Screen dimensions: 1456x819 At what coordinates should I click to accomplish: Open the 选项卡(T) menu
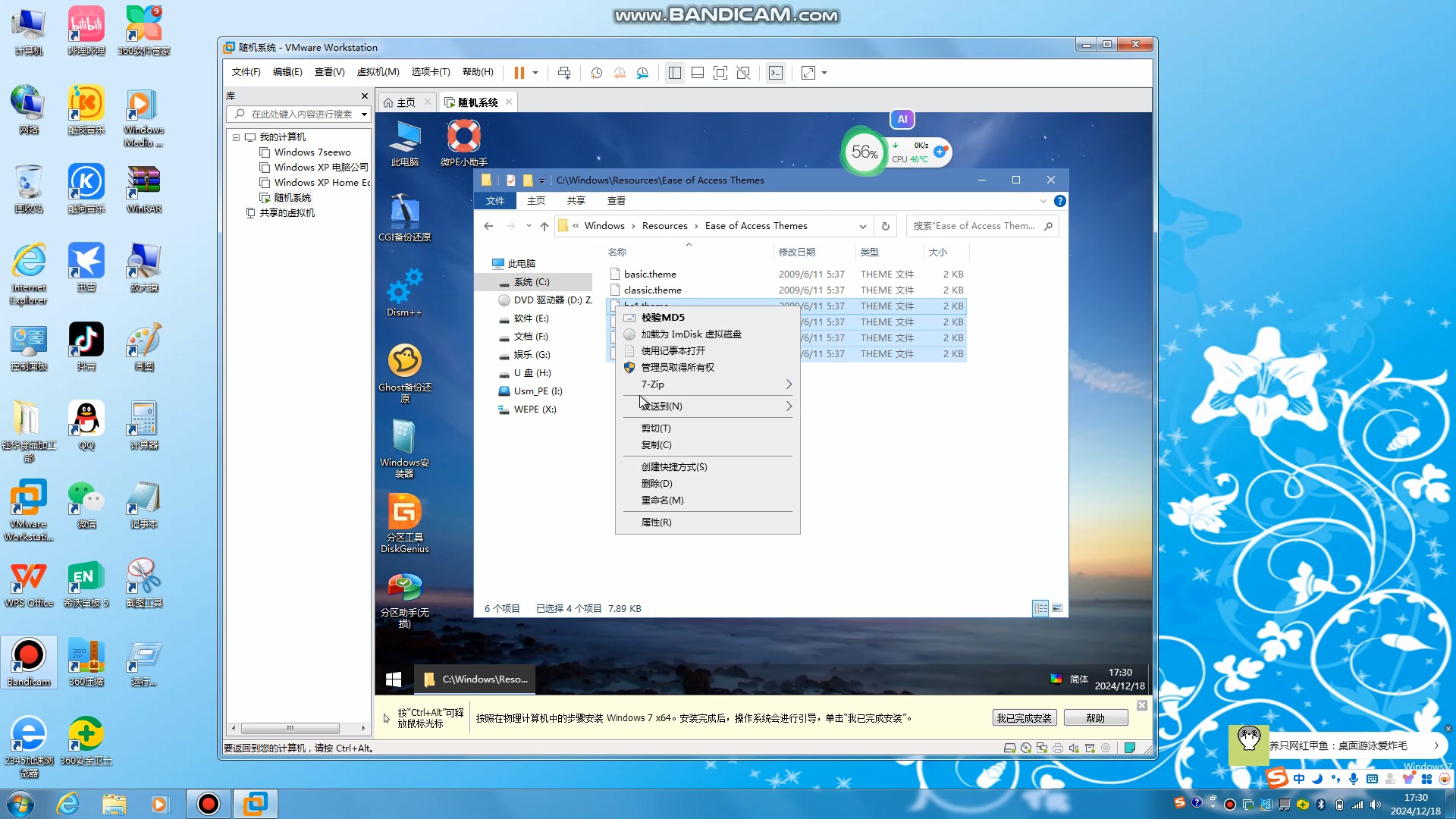click(431, 72)
